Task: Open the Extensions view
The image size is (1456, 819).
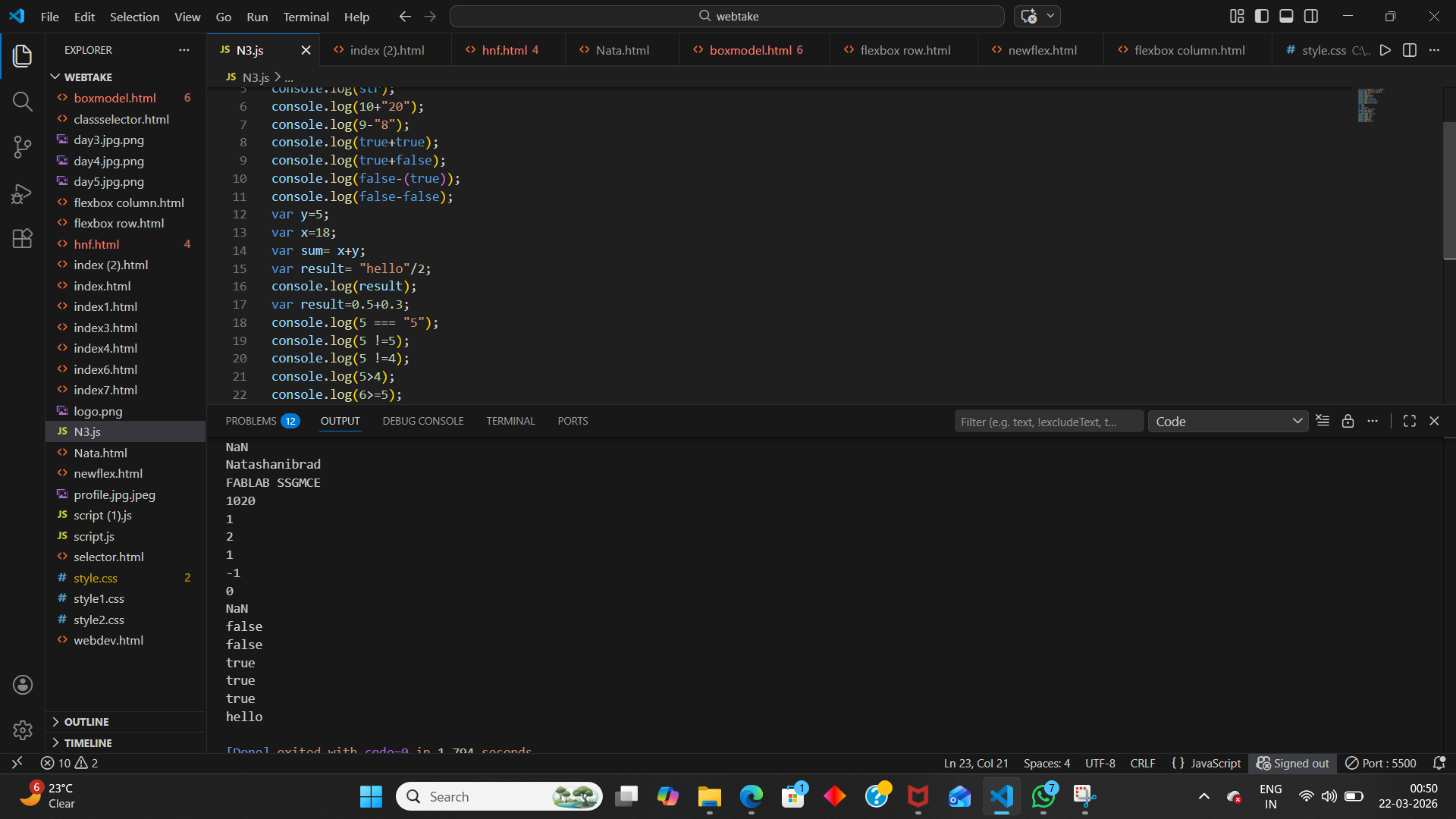Action: click(x=22, y=239)
